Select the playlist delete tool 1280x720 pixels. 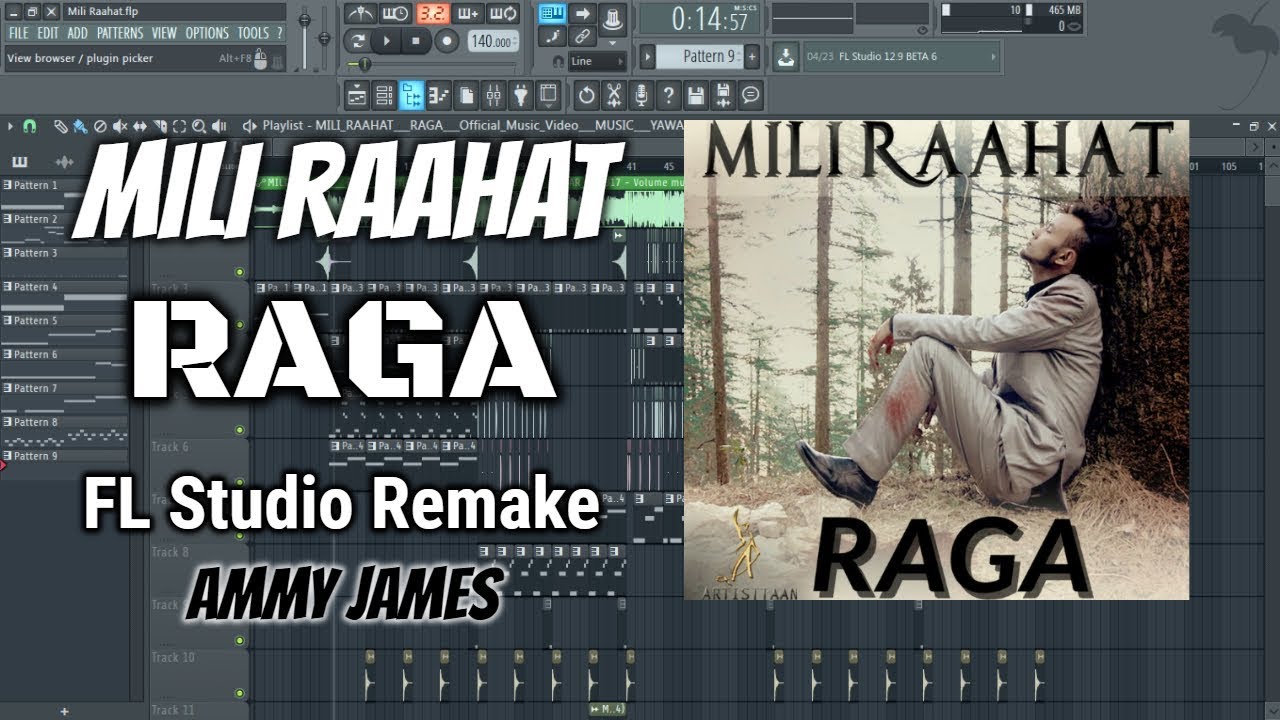coord(100,126)
